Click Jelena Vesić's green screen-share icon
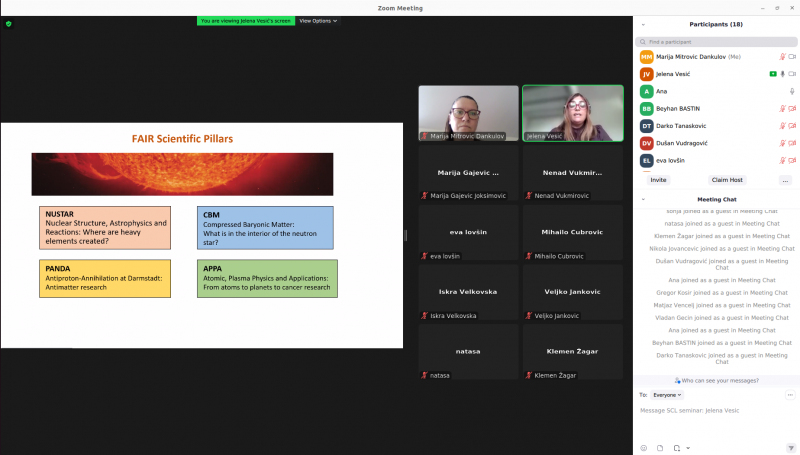 [773, 74]
